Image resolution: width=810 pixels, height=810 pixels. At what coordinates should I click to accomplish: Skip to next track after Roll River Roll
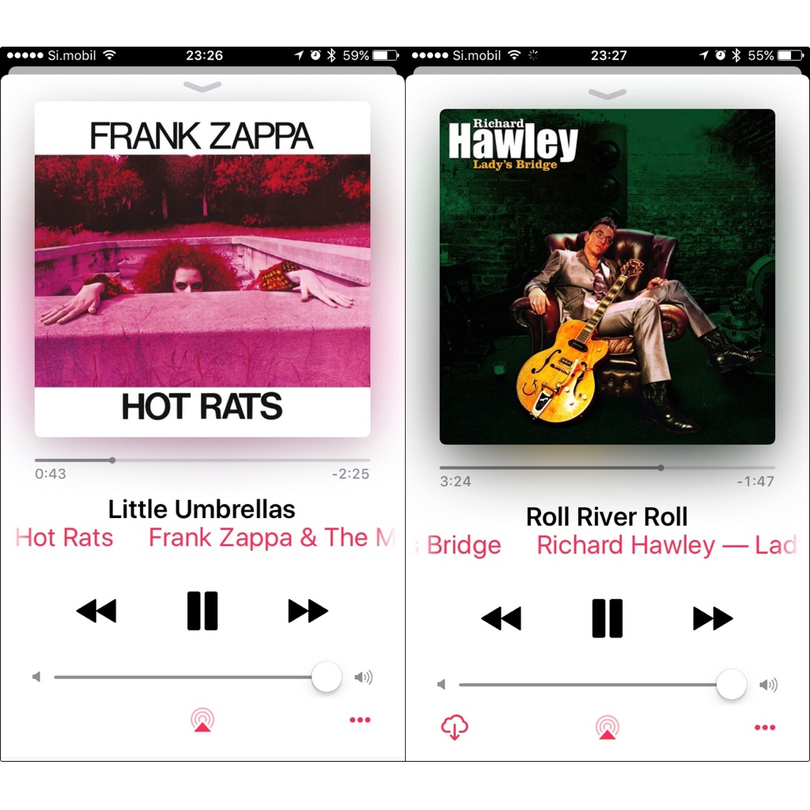(x=713, y=618)
